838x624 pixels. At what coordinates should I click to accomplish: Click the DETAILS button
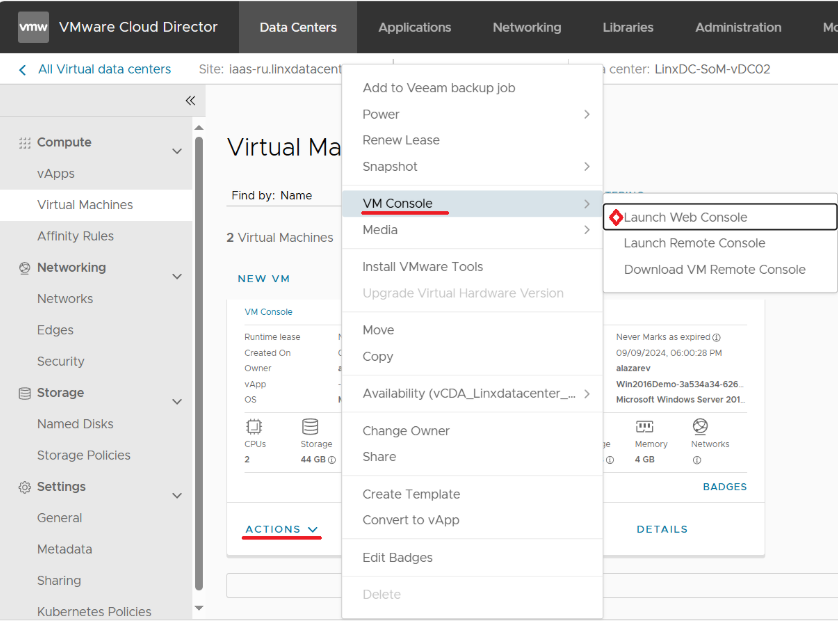click(662, 529)
